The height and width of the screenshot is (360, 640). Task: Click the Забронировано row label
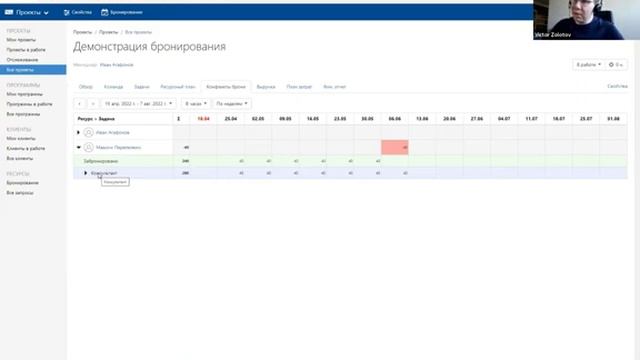coord(101,161)
